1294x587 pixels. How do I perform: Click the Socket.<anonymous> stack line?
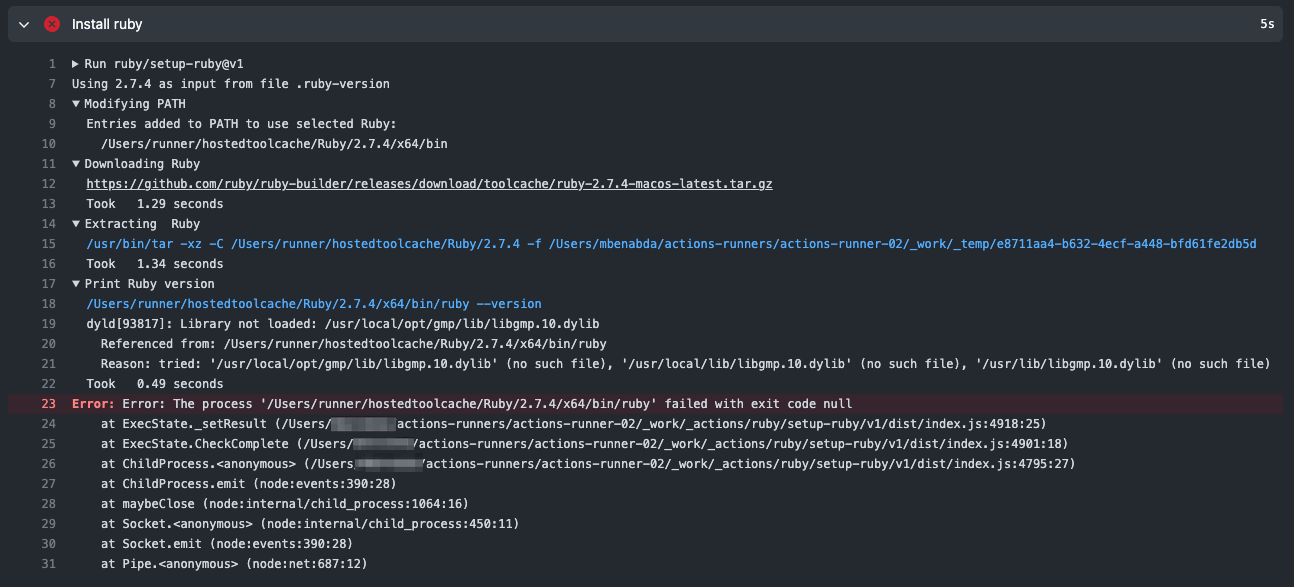coord(310,524)
